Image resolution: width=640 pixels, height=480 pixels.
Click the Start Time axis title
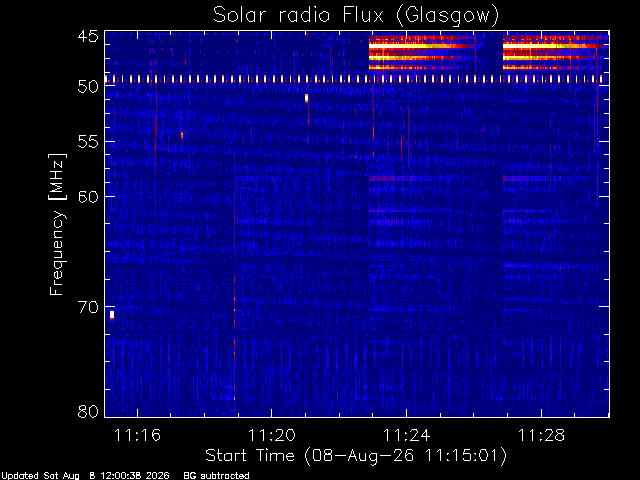(356, 456)
